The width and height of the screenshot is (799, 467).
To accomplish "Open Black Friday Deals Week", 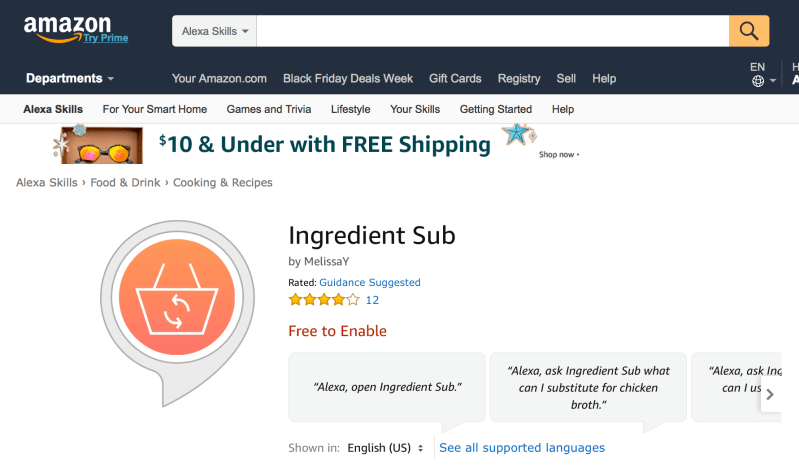I will 348,79.
